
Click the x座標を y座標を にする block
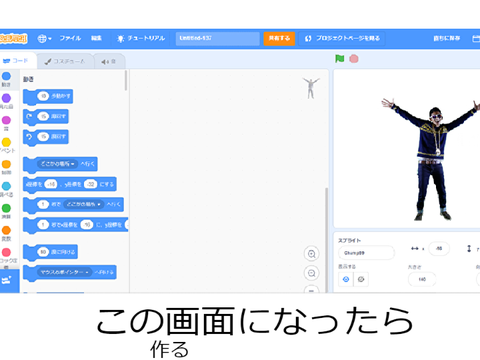click(69, 184)
